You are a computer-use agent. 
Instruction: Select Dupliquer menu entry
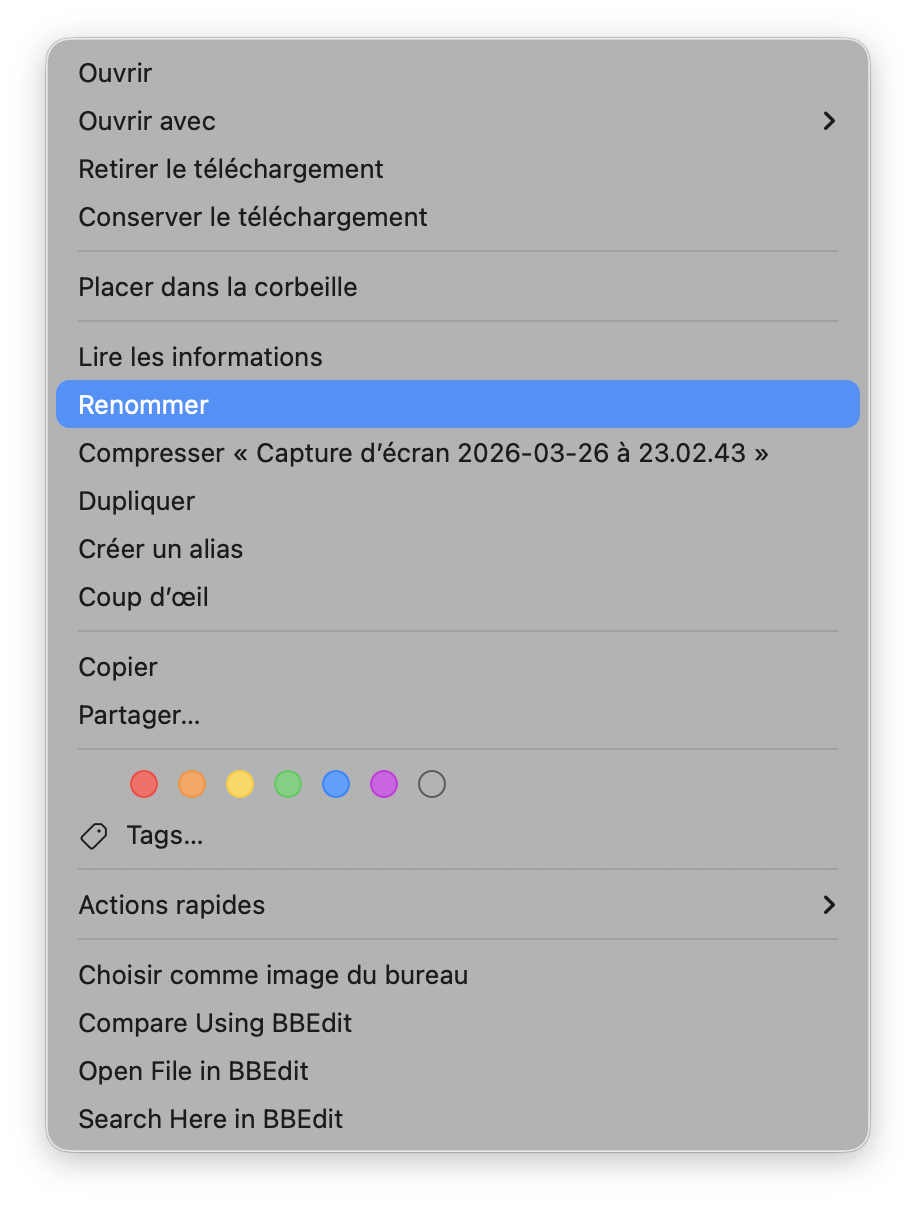click(136, 501)
